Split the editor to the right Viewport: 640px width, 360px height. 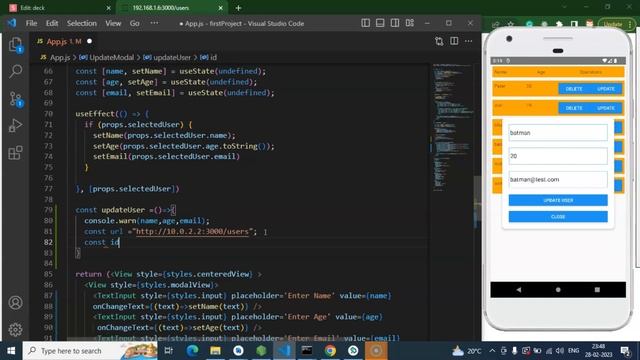click(x=454, y=41)
